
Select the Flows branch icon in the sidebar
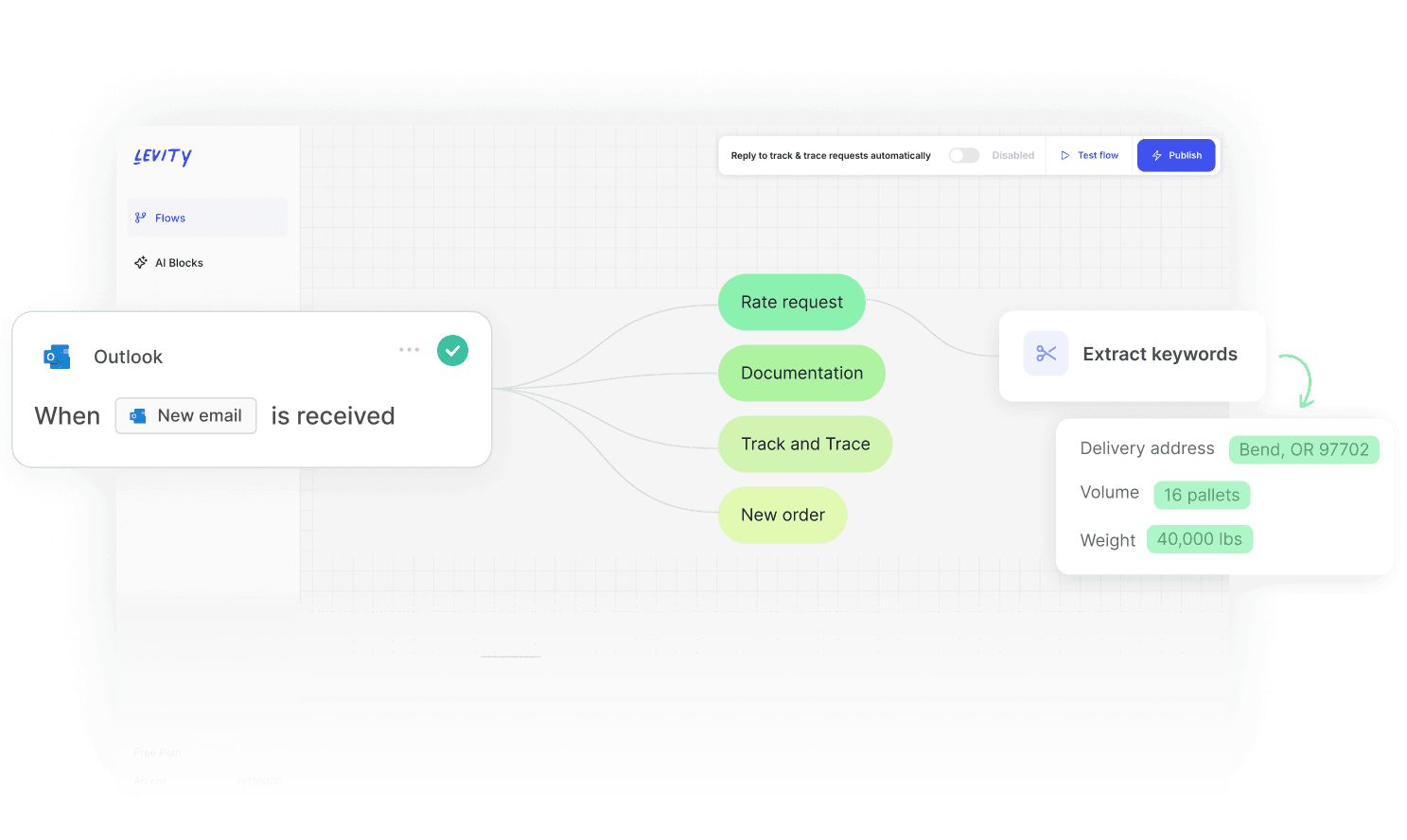coord(140,218)
